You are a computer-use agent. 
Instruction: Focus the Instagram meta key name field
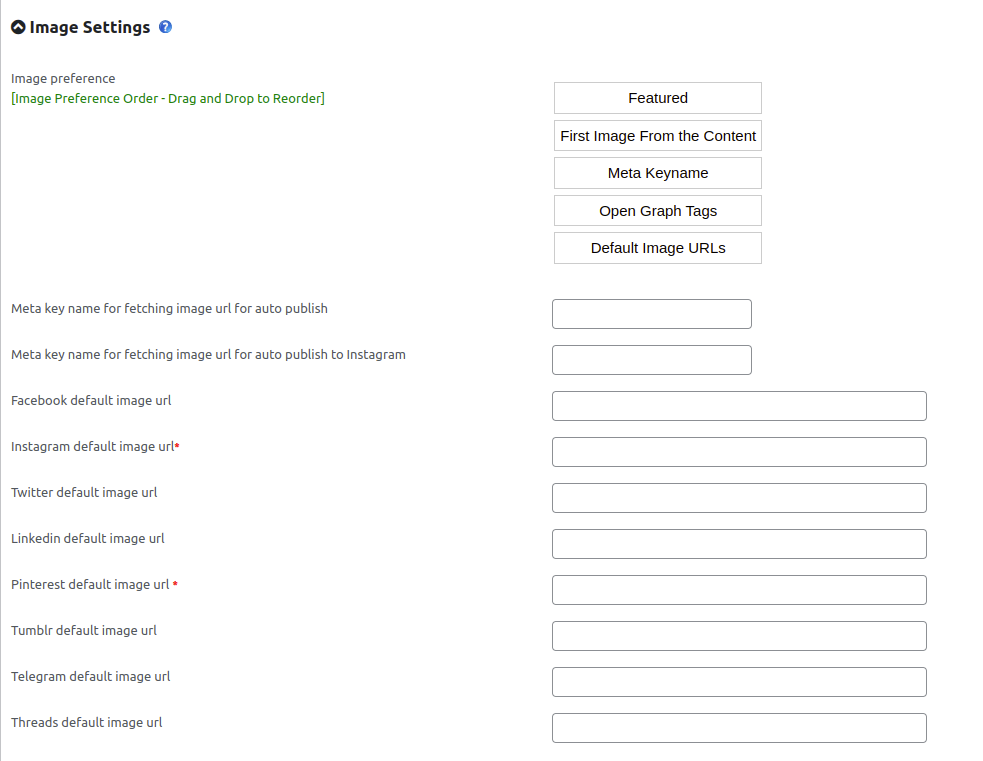click(651, 359)
